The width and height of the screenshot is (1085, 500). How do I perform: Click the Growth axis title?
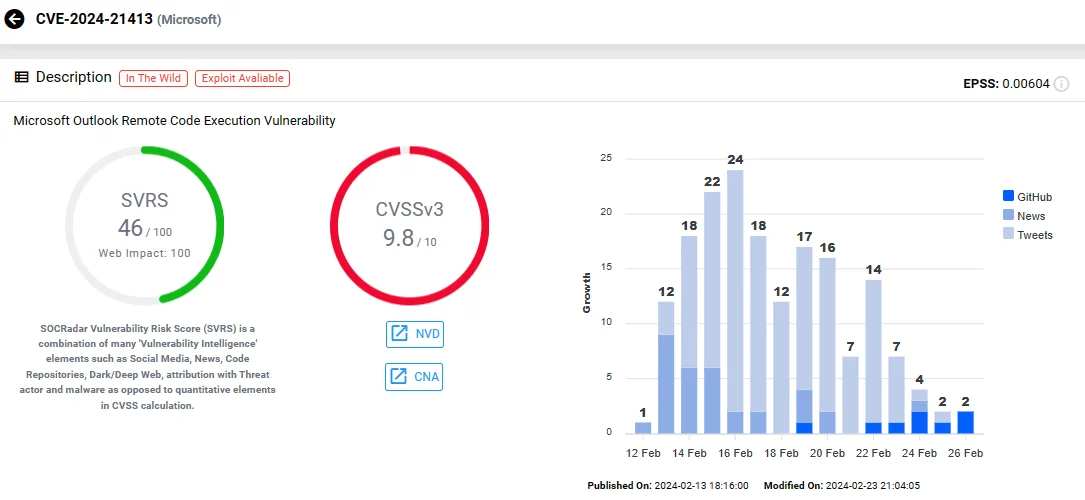(587, 295)
